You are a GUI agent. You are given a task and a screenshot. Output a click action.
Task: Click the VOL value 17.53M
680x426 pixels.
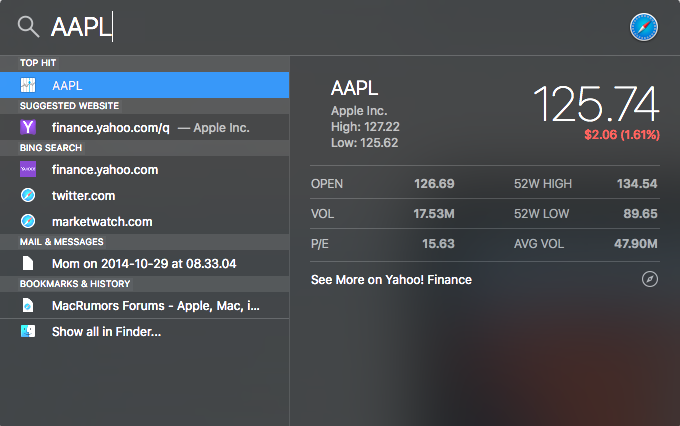[x=434, y=213]
